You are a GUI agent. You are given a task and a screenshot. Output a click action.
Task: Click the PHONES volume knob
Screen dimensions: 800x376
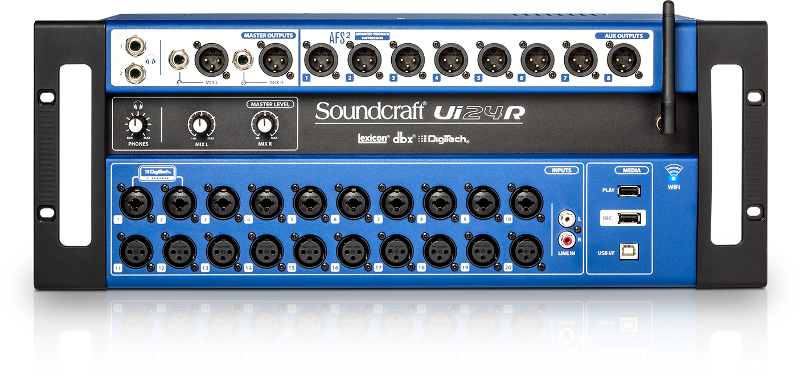[135, 126]
